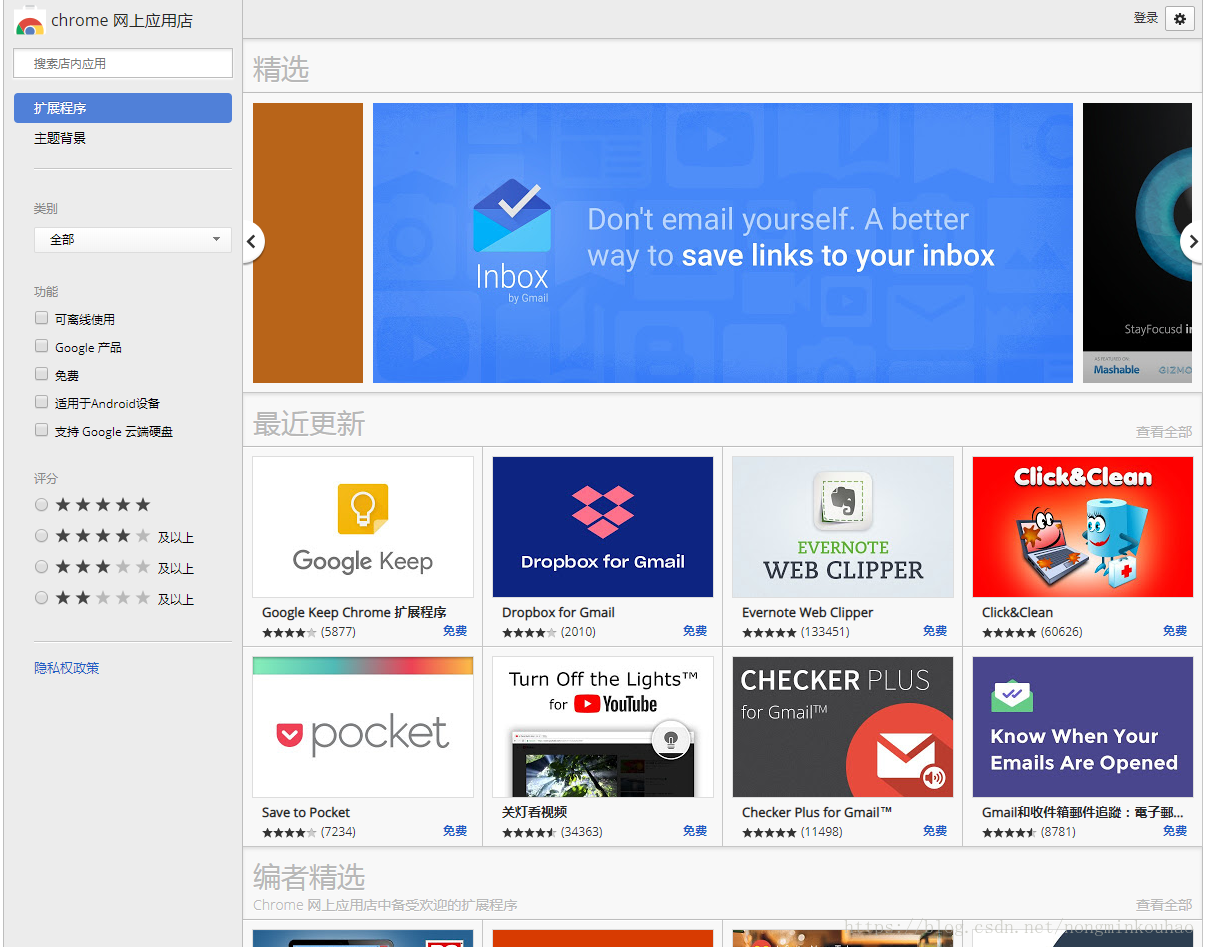Click the 登录 sign-in link
The width and height of the screenshot is (1205, 947).
1146,18
